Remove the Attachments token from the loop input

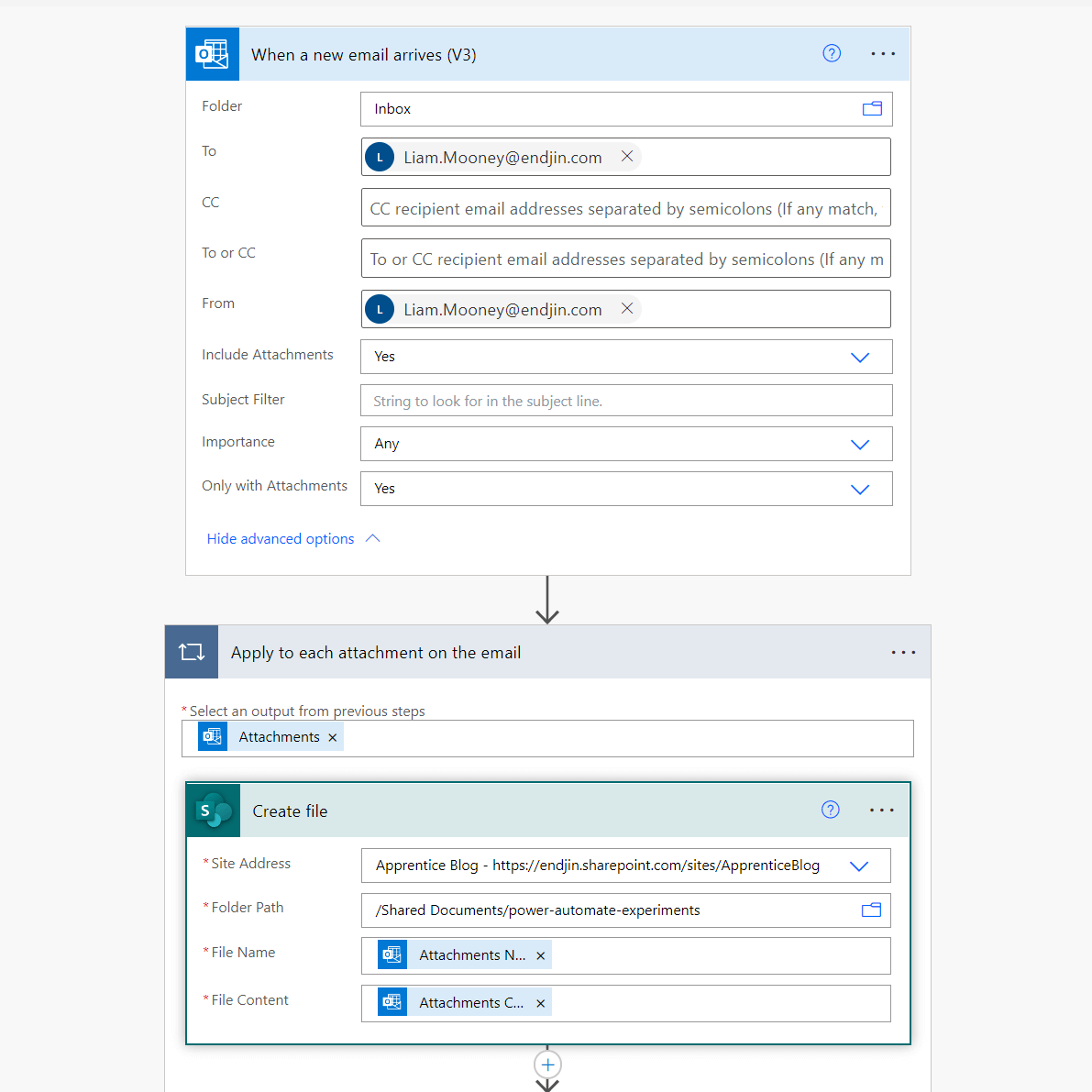(x=332, y=736)
